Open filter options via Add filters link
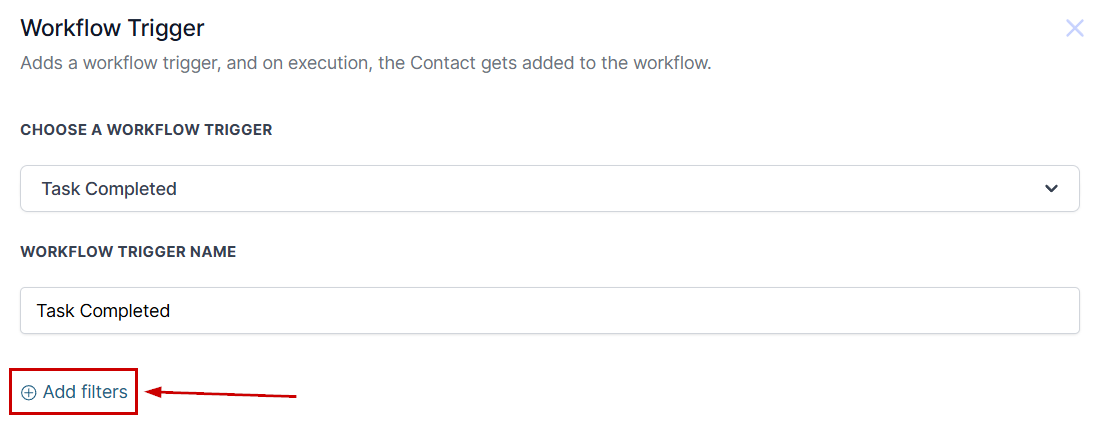The height and width of the screenshot is (431, 1106). pyautogui.click(x=74, y=392)
